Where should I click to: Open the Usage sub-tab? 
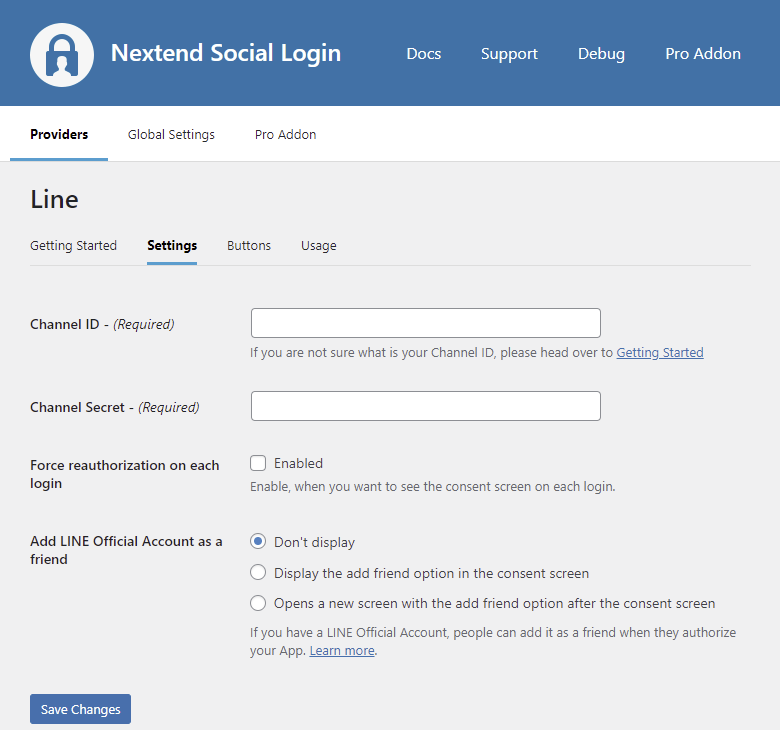[318, 246]
